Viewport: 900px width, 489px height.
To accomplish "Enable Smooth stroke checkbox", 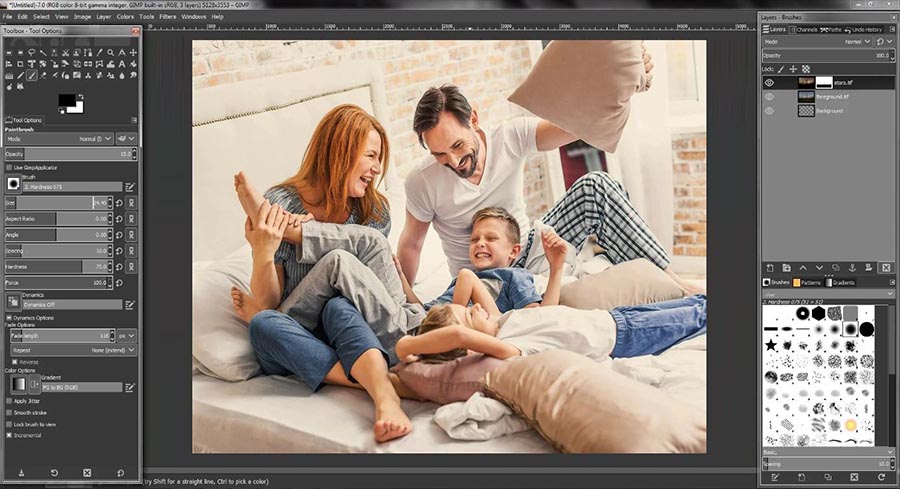I will 9,412.
